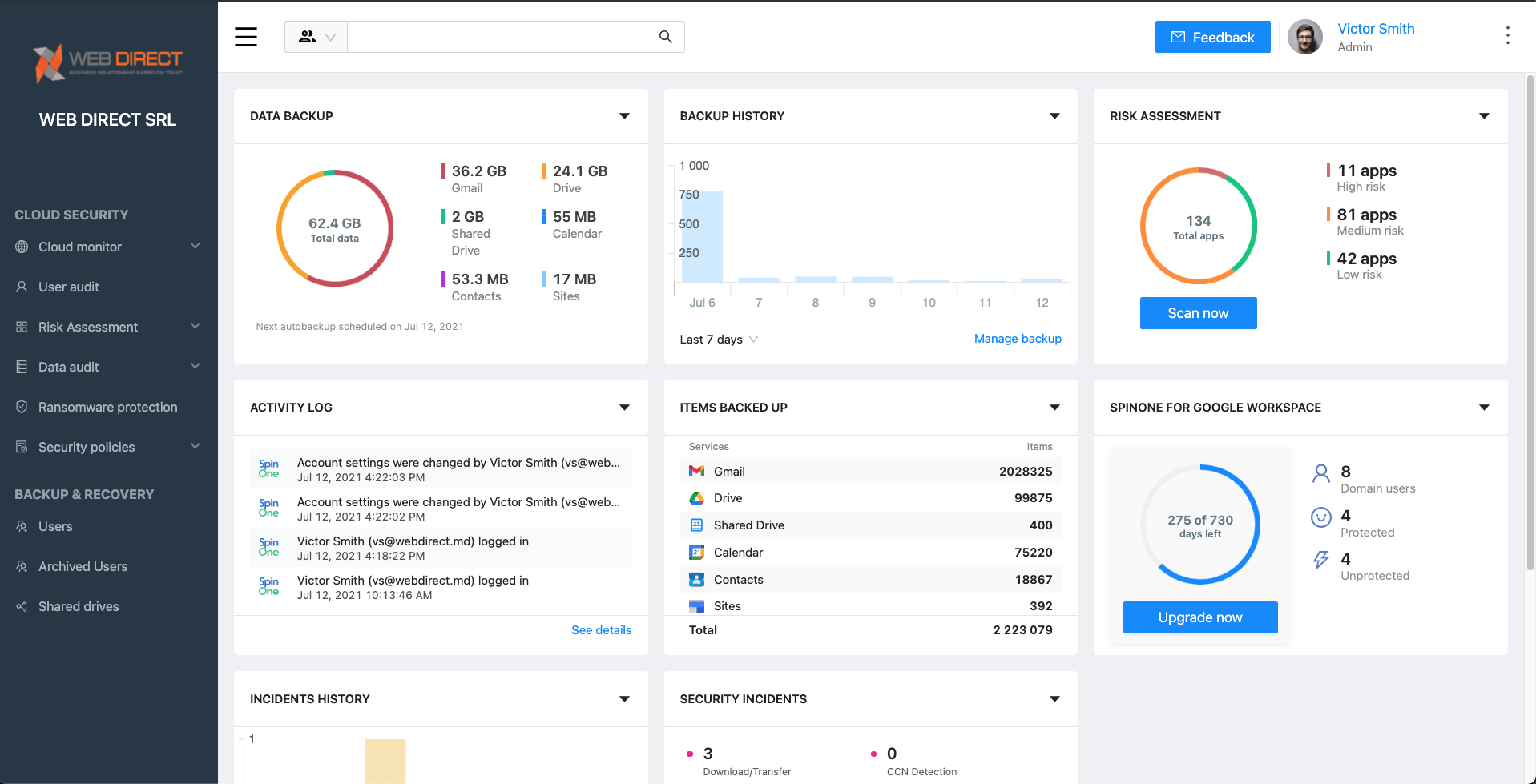Click the Google Drive service icon
This screenshot has width=1536, height=784.
point(696,498)
